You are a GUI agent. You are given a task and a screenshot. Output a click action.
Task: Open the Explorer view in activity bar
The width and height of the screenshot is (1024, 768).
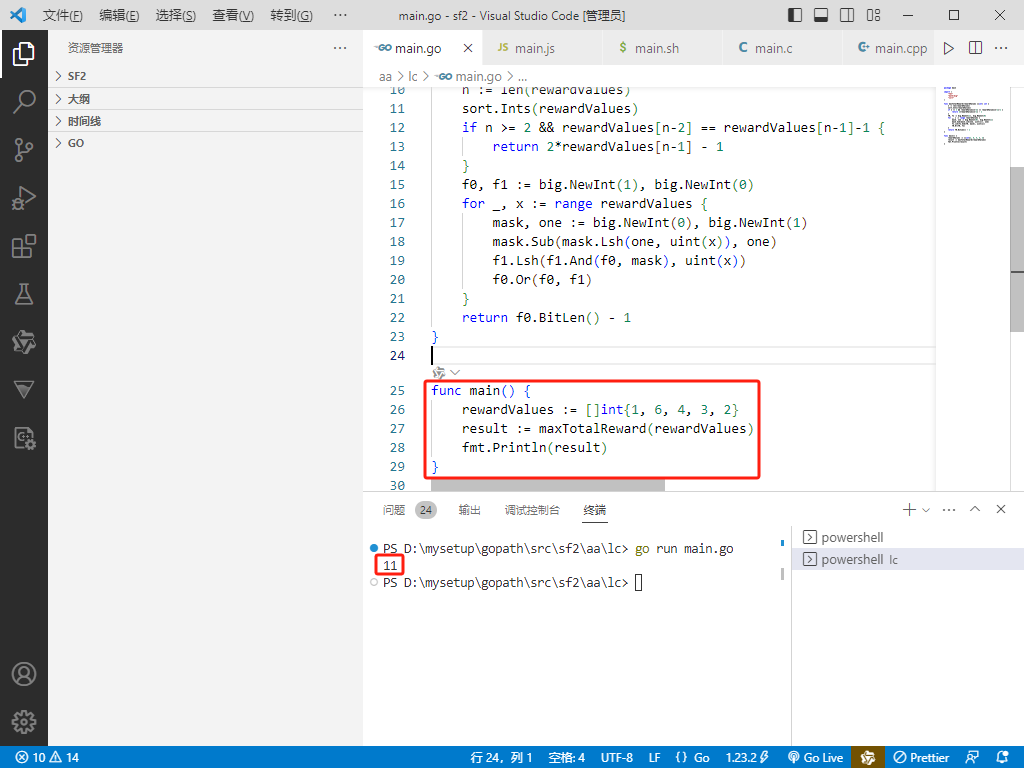coord(24,54)
